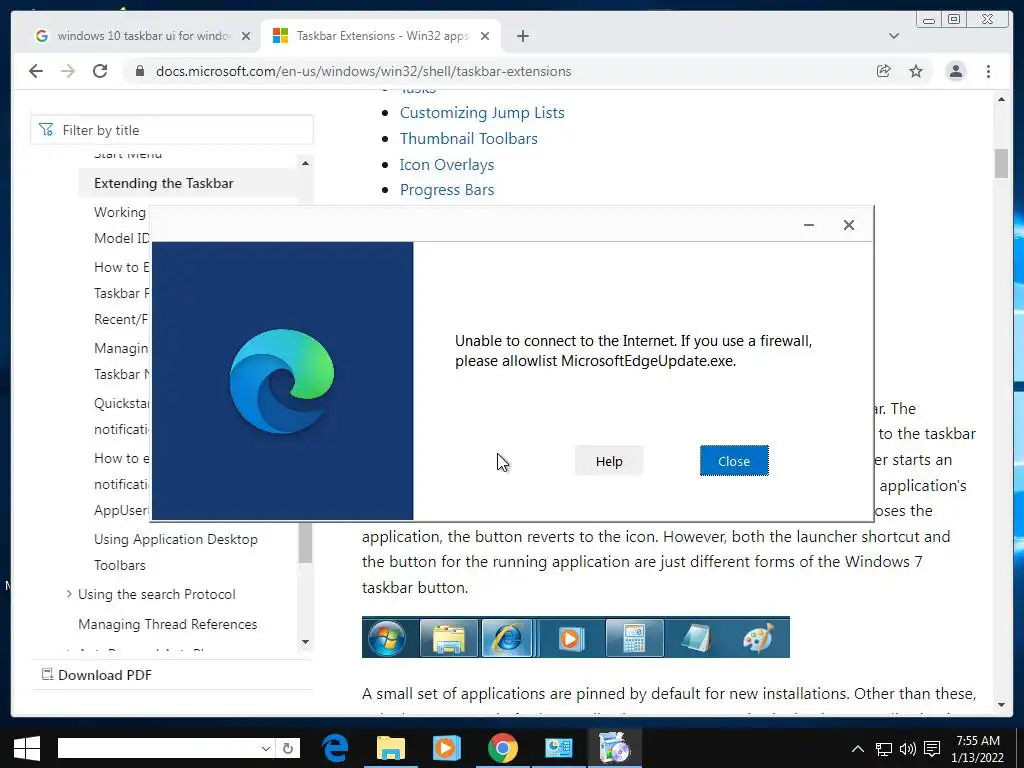Open the Chrome three-dot menu
Screen dimensions: 1024x768
(989, 71)
